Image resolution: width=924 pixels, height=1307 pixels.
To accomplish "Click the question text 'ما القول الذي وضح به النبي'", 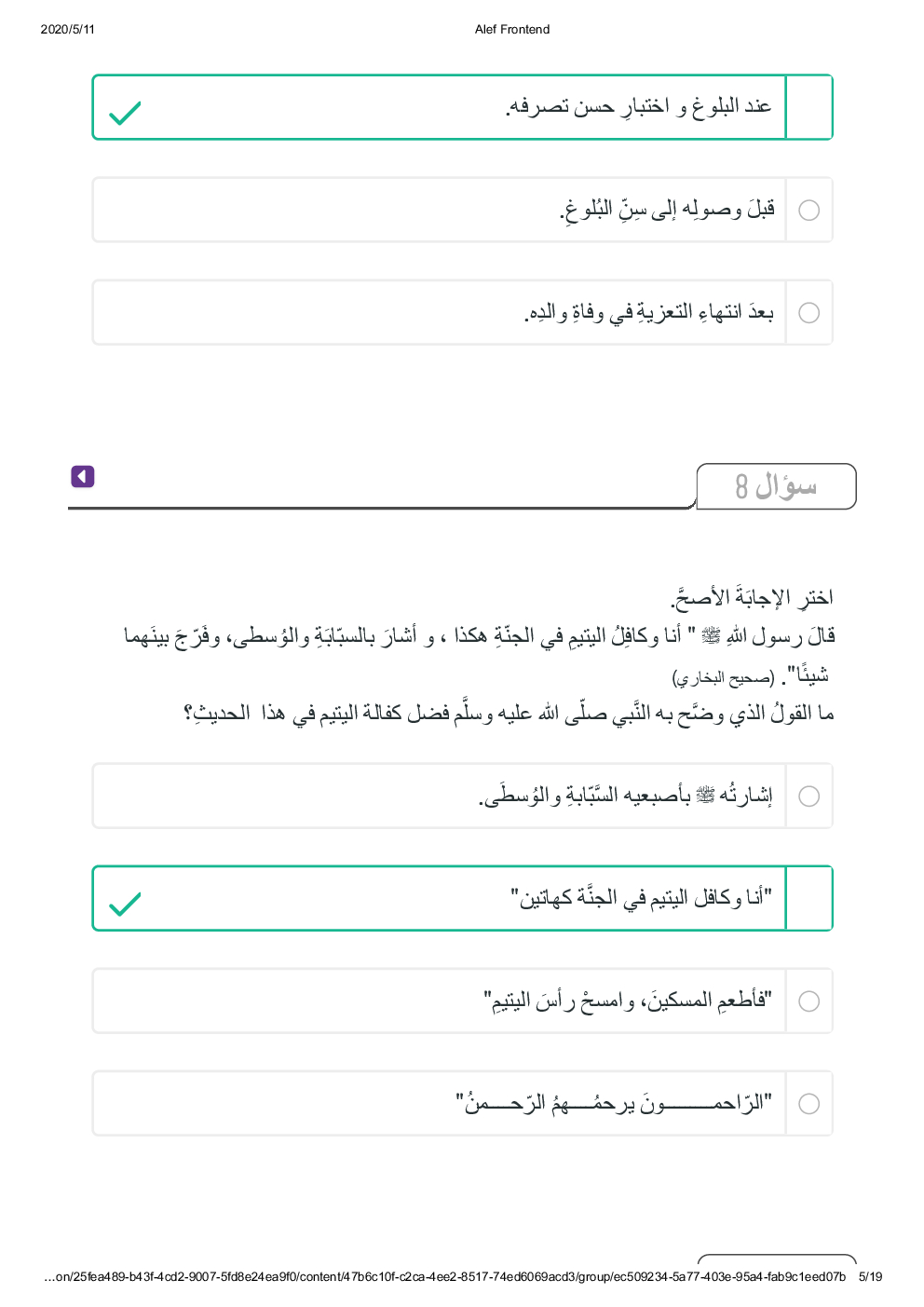I will [x=509, y=714].
